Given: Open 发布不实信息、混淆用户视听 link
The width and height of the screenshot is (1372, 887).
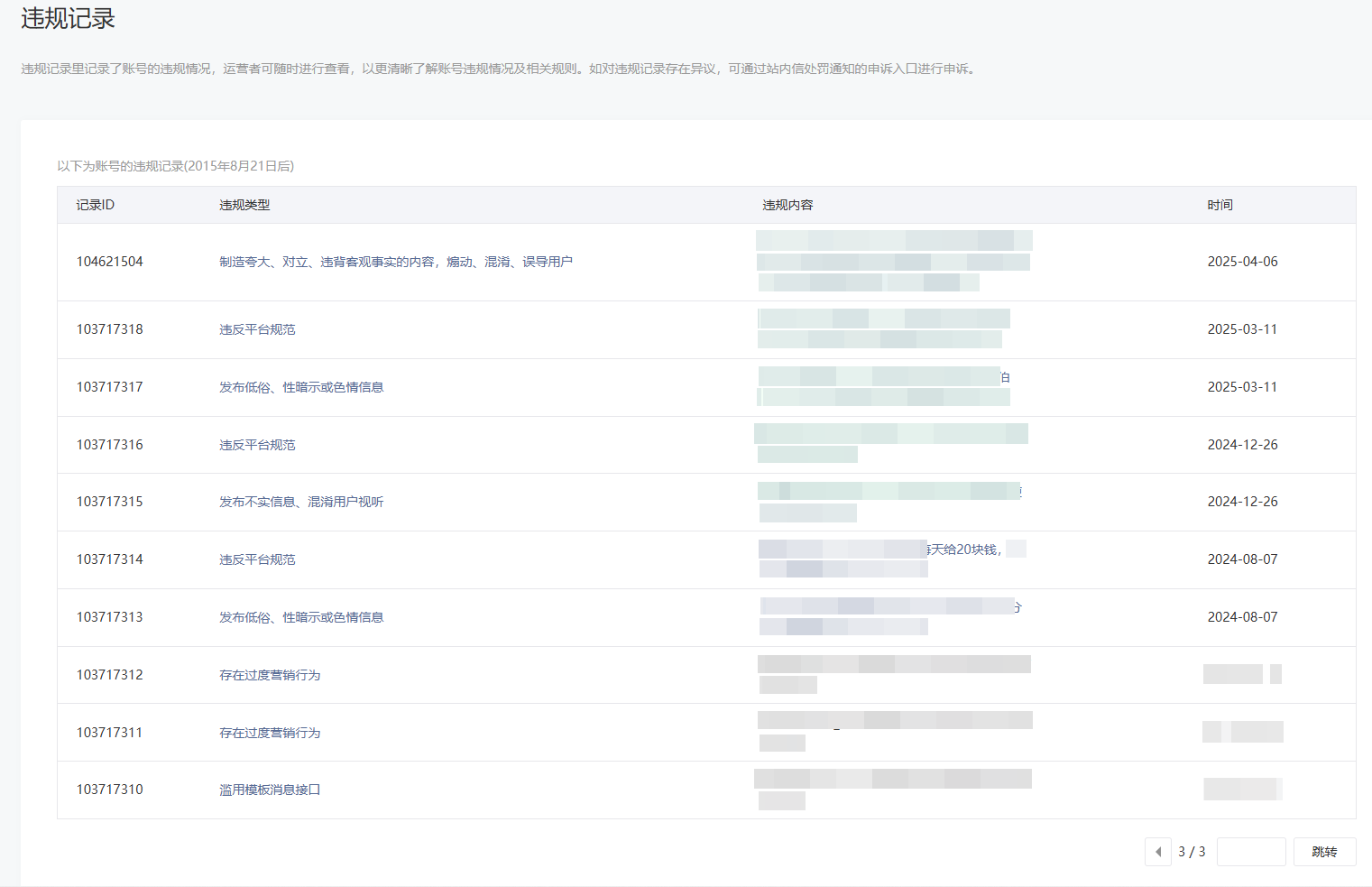Looking at the screenshot, I should click(301, 502).
